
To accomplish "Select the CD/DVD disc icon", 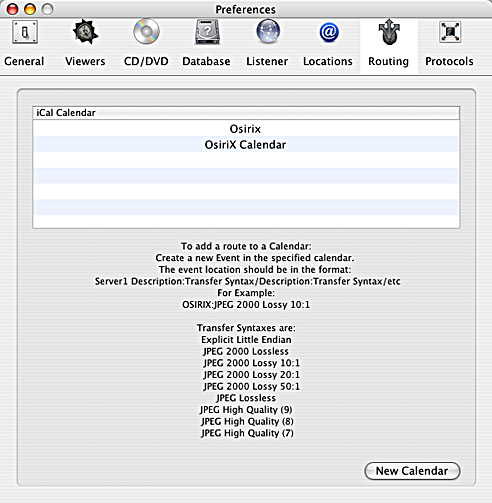I will pyautogui.click(x=146, y=32).
